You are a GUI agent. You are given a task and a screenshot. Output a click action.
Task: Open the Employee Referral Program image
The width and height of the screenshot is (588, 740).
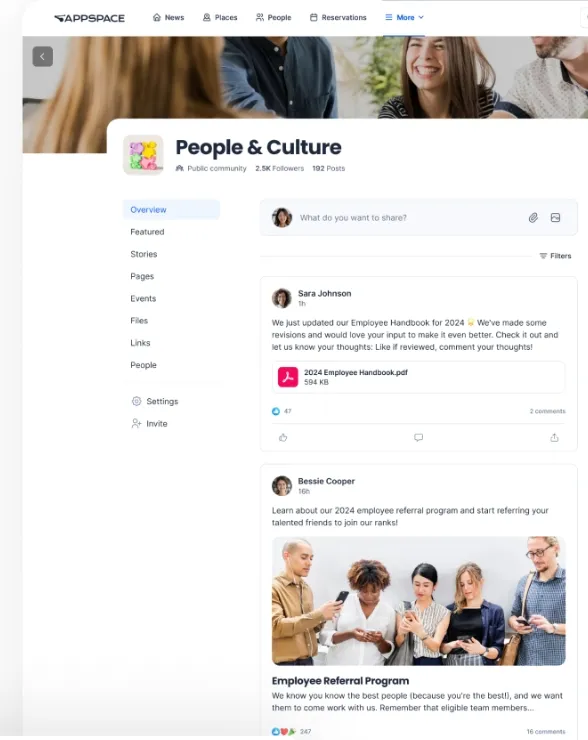419,601
